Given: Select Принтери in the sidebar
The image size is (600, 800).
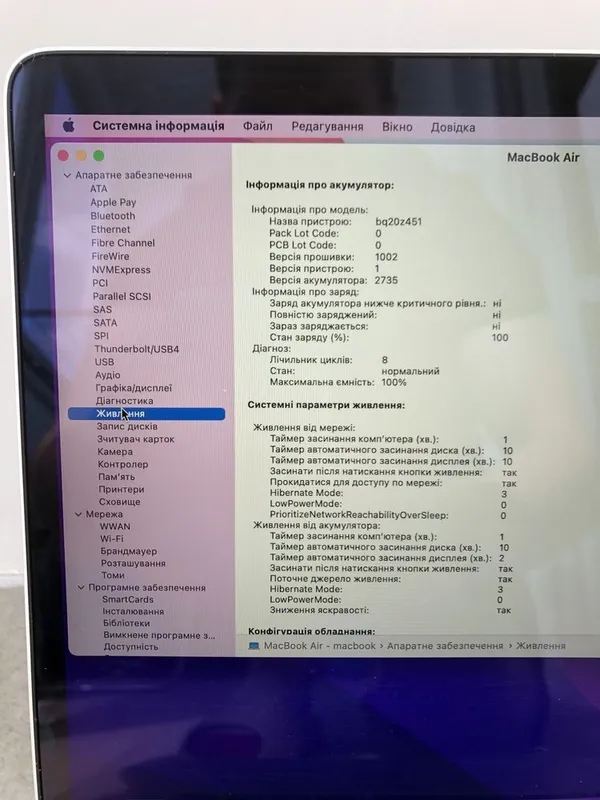Looking at the screenshot, I should [121, 489].
